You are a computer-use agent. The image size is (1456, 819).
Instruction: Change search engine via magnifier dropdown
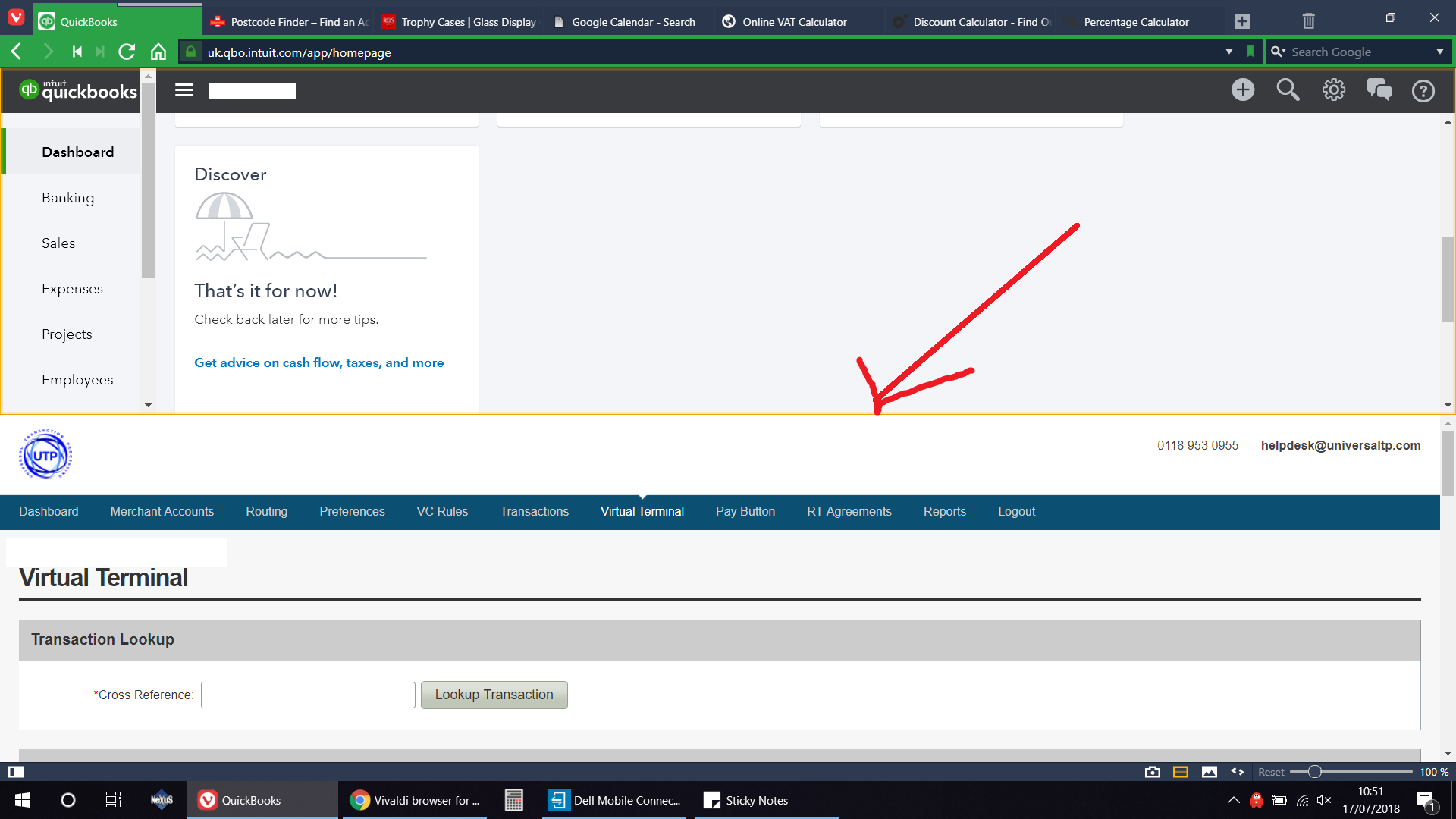point(1279,52)
